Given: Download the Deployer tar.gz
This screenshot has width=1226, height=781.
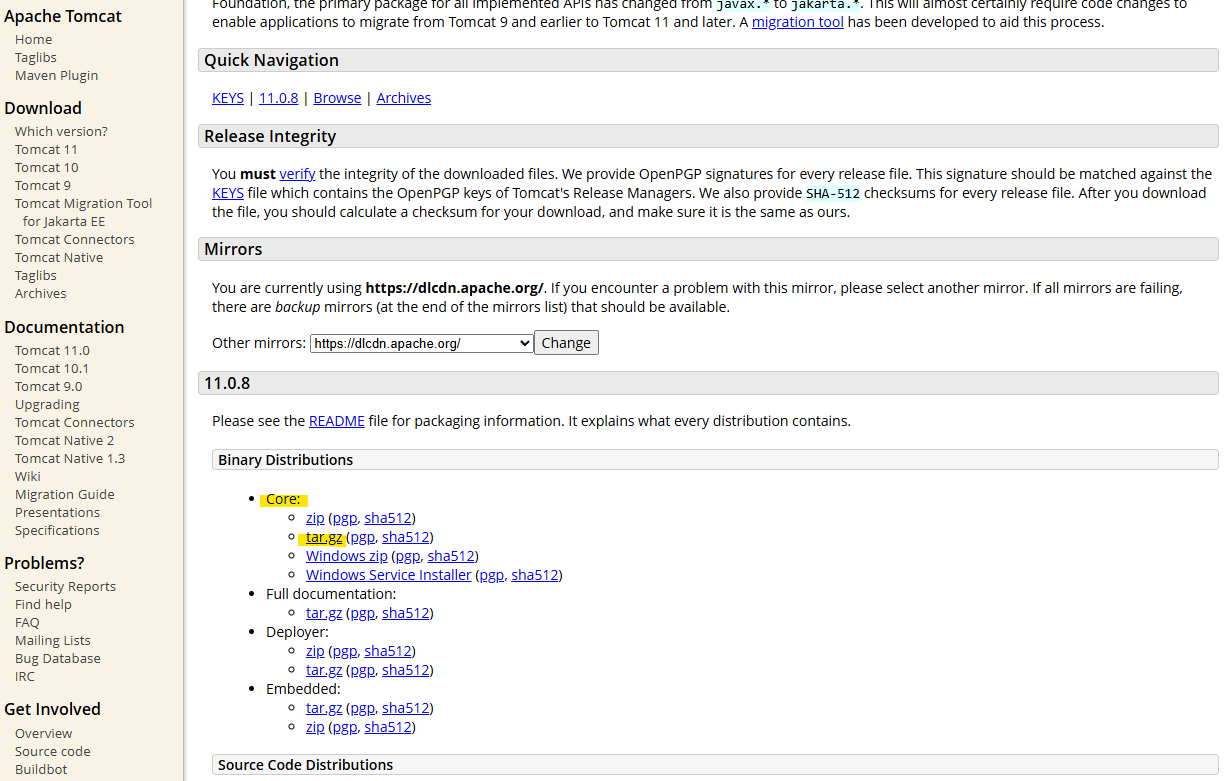Looking at the screenshot, I should click(324, 670).
